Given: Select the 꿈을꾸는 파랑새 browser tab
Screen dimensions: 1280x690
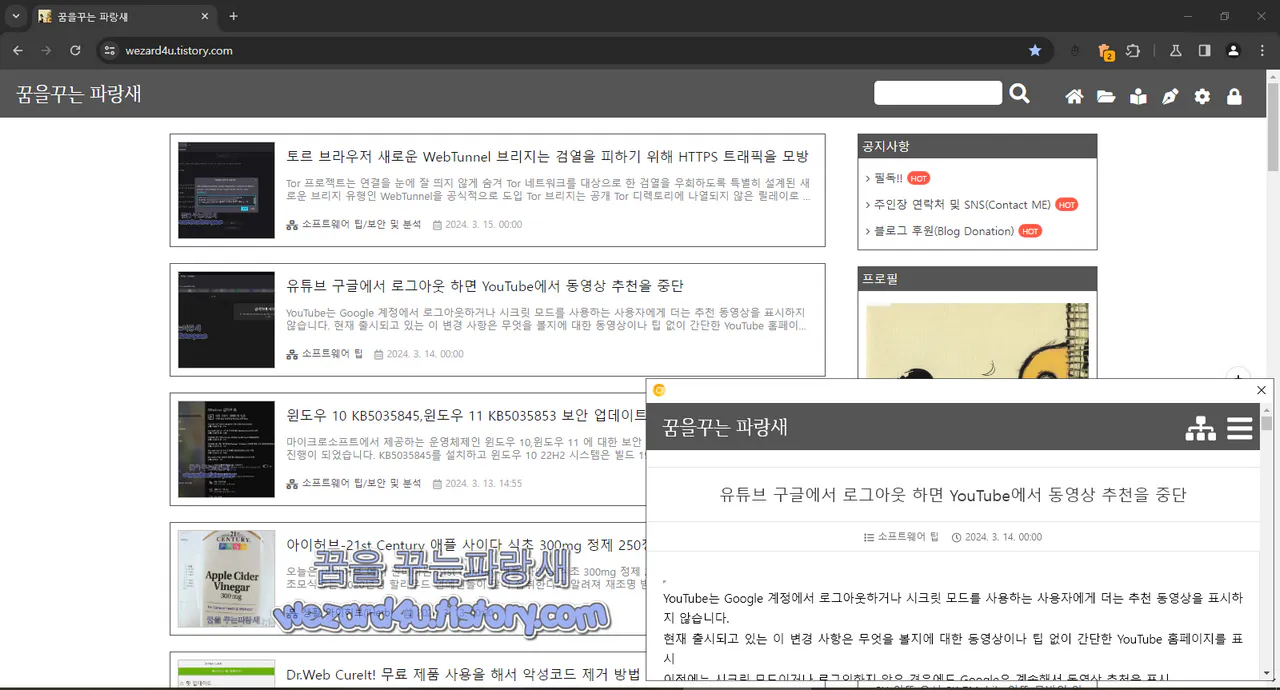Looking at the screenshot, I should pos(124,17).
